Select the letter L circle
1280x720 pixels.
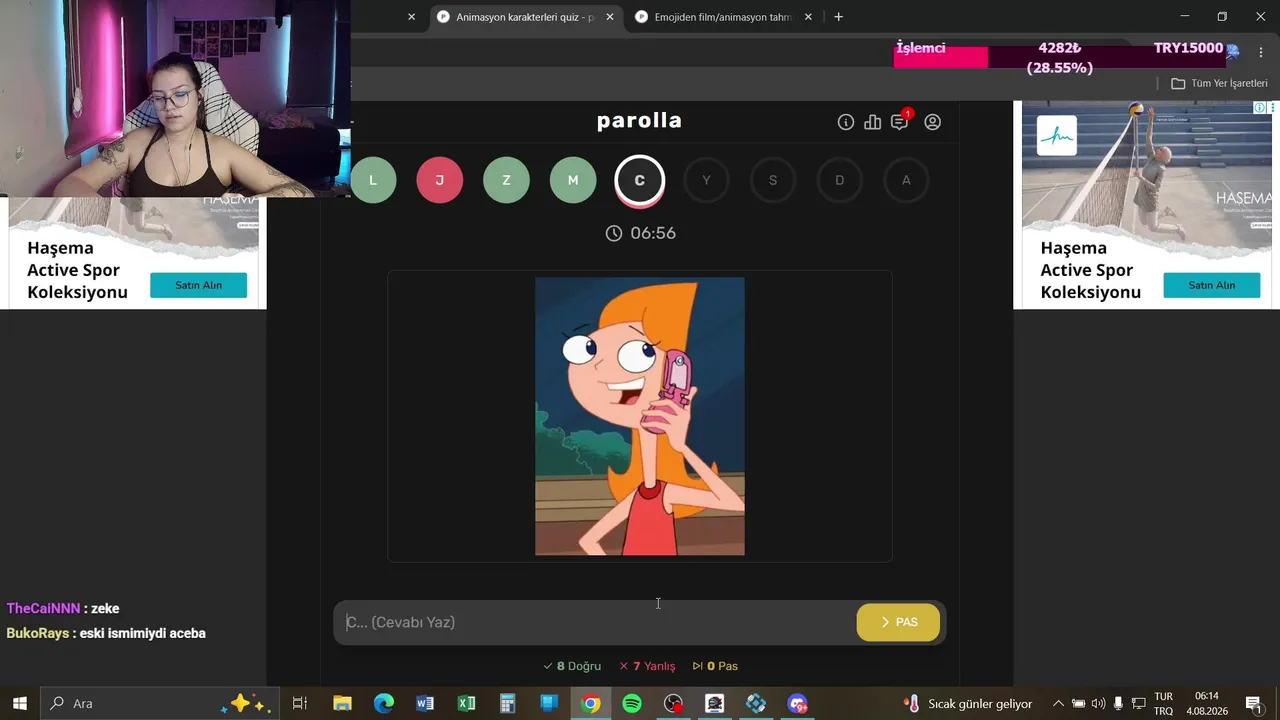(x=373, y=180)
